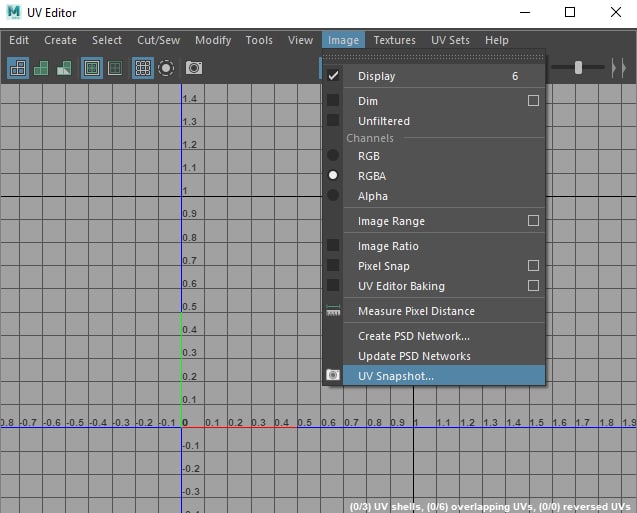The width and height of the screenshot is (637, 513).
Task: Open the Create menu
Action: 60,40
